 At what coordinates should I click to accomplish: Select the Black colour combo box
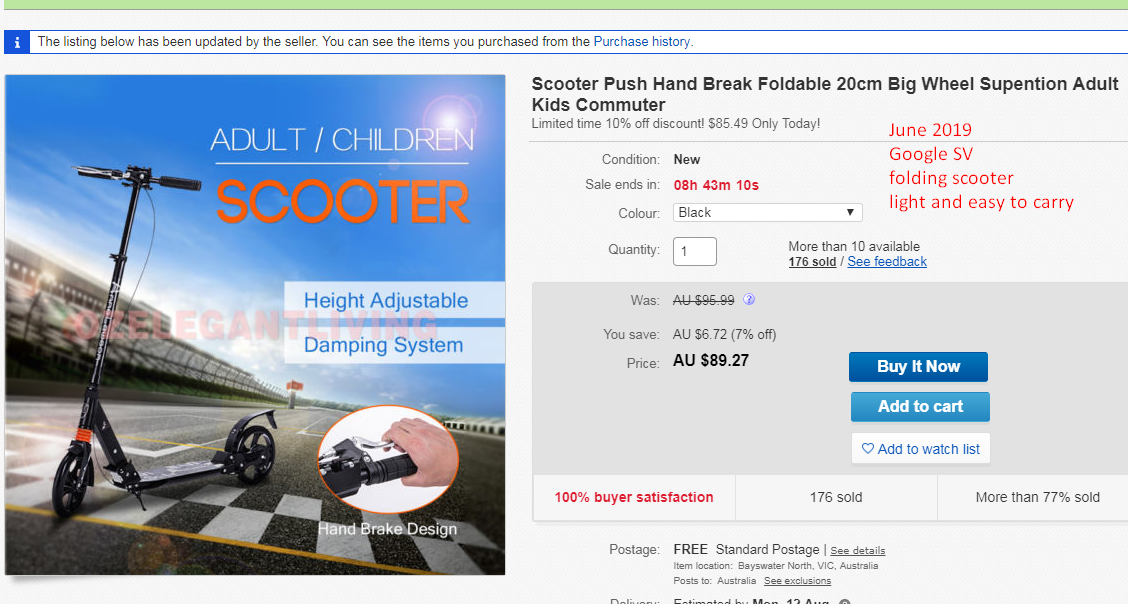pos(768,213)
